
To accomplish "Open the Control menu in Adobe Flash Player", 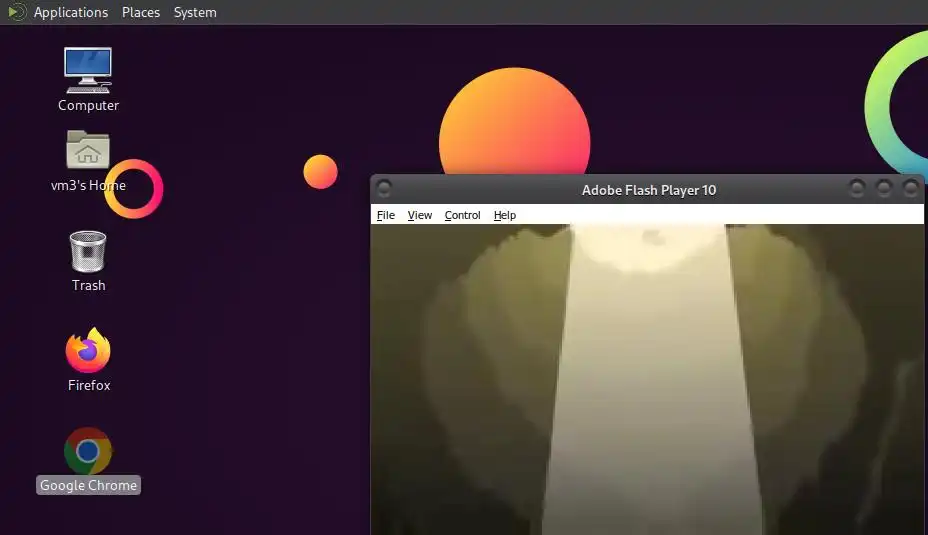I will [462, 215].
